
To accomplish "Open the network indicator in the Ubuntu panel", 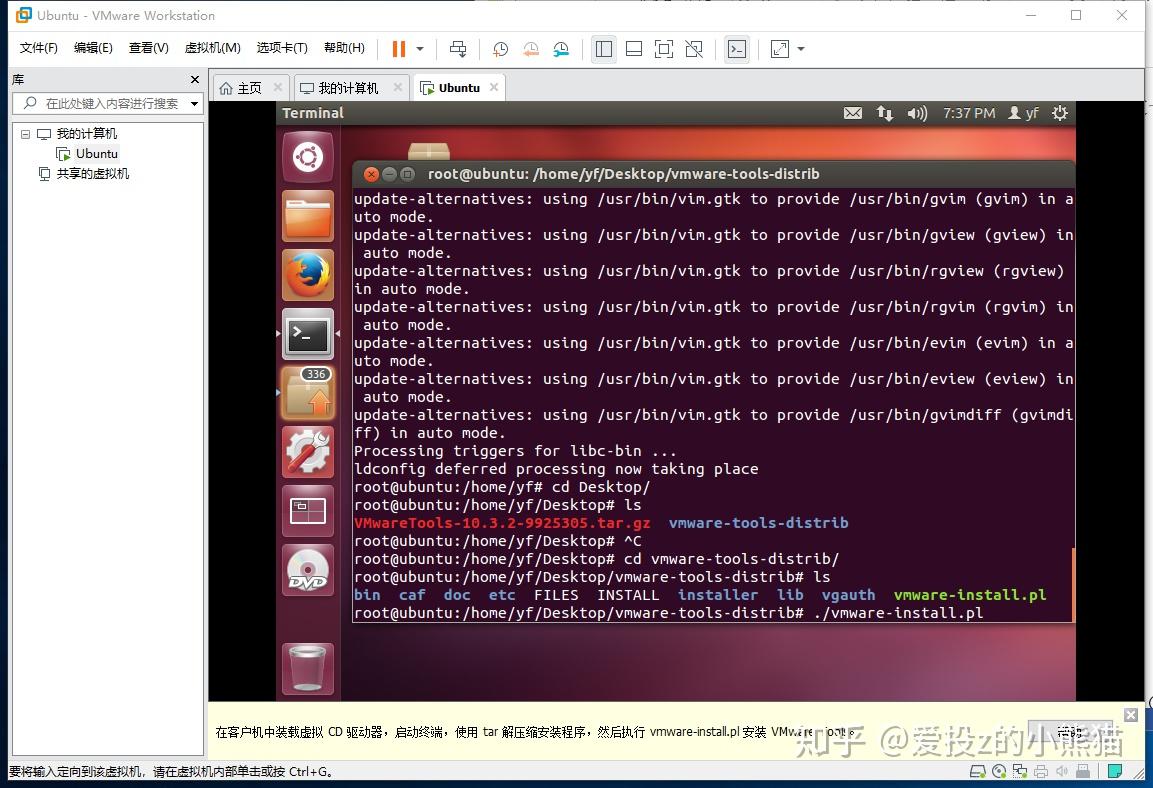I will tap(885, 113).
